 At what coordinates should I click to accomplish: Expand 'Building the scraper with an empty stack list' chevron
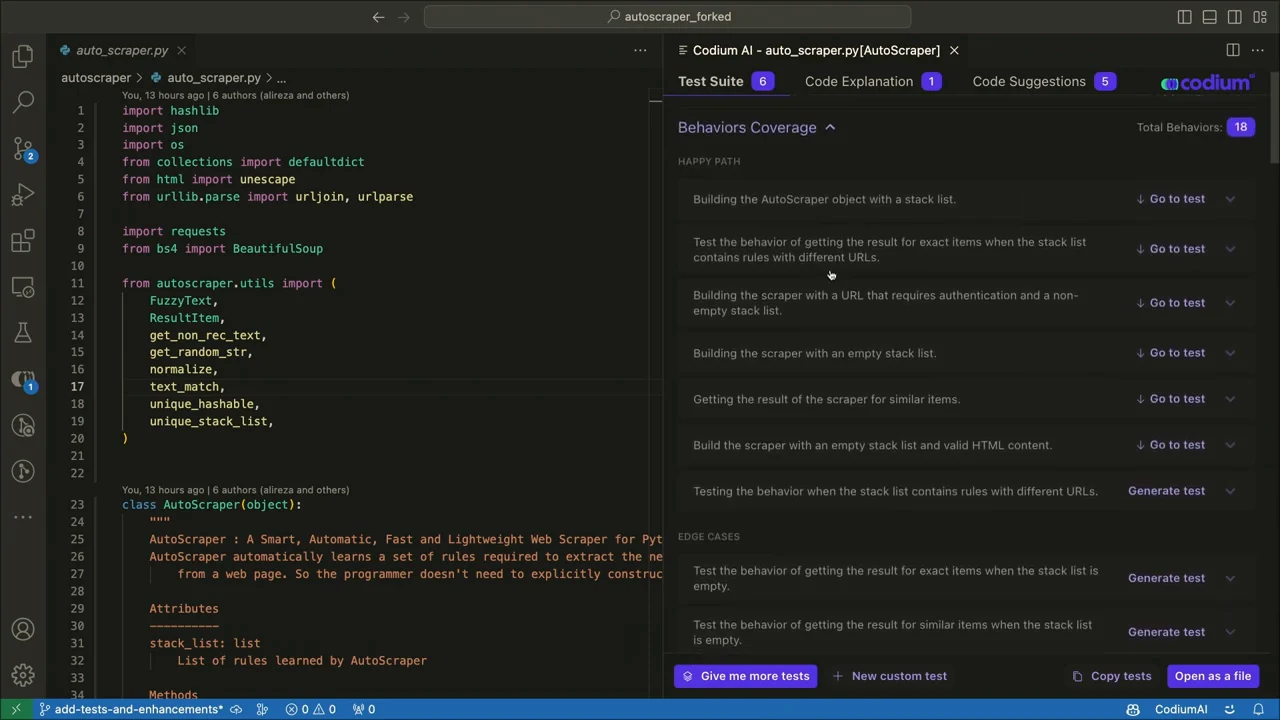coord(1230,353)
